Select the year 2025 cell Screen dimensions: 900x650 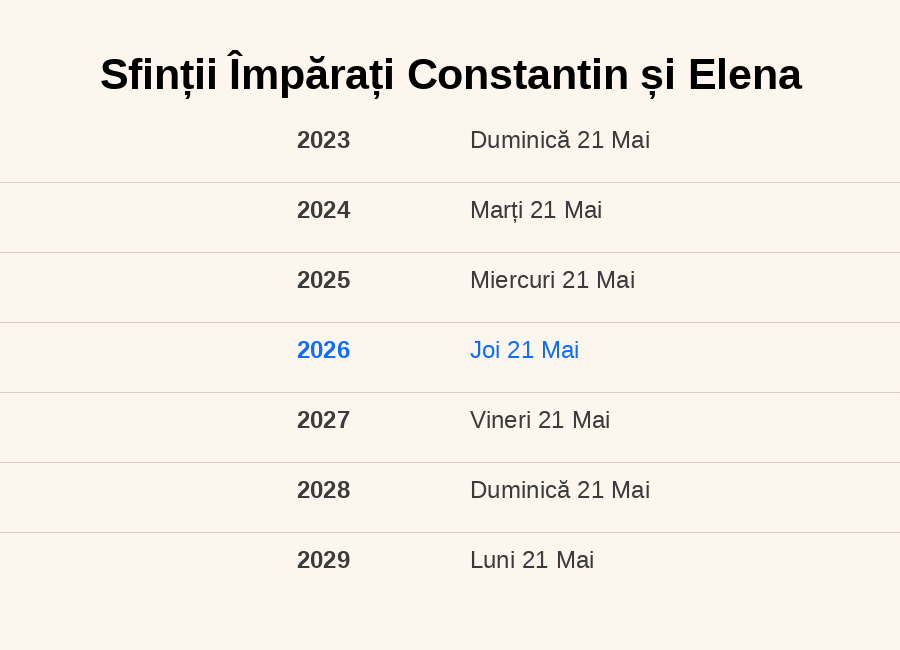[323, 280]
